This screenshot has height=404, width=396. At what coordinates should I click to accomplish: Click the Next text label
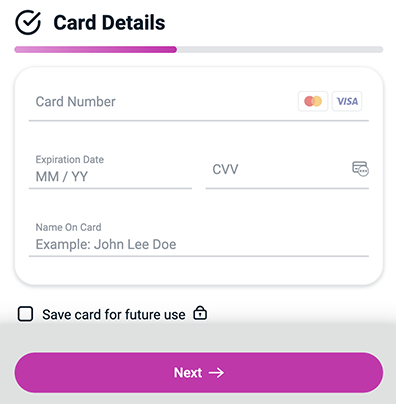pyautogui.click(x=188, y=373)
